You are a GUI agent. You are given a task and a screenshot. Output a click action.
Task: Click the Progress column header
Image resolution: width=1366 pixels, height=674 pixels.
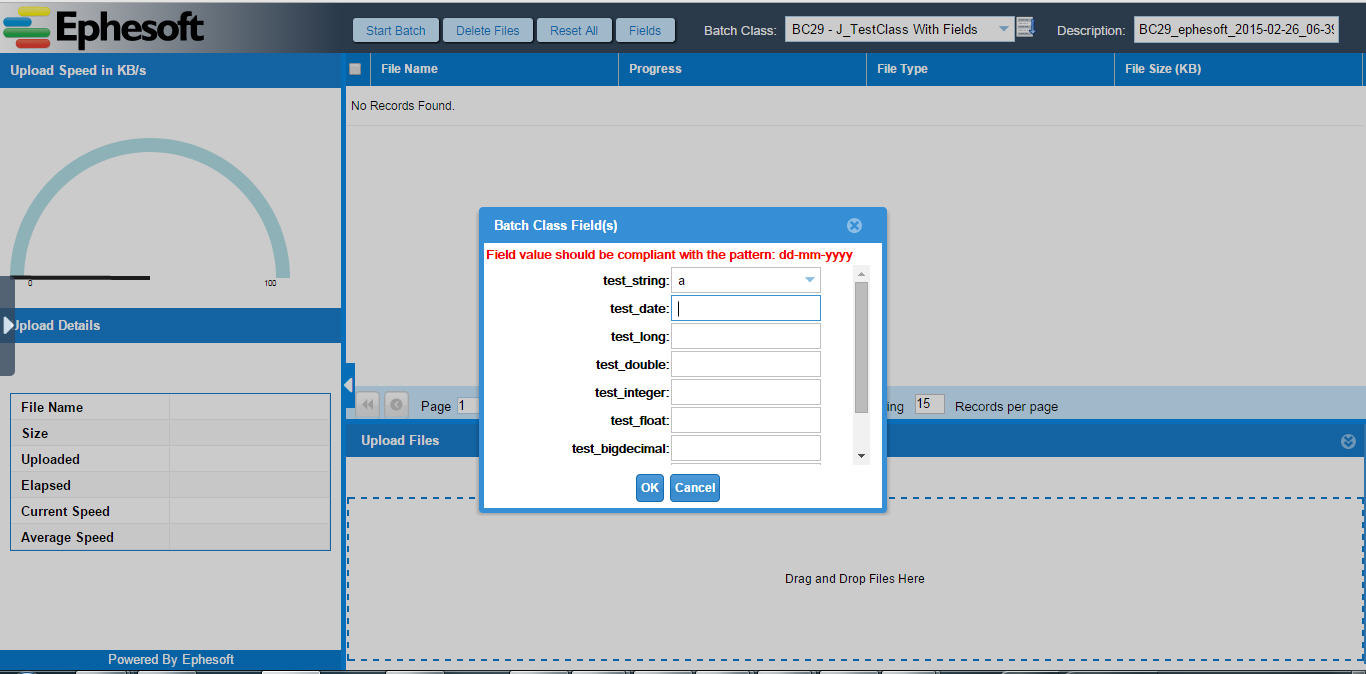click(742, 69)
